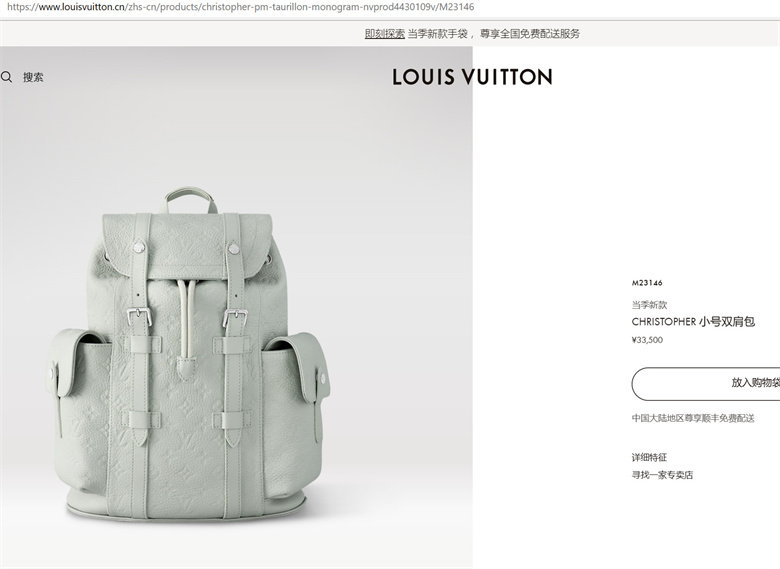
Task: Open the 详细特征 product details link
Action: pyautogui.click(x=649, y=458)
